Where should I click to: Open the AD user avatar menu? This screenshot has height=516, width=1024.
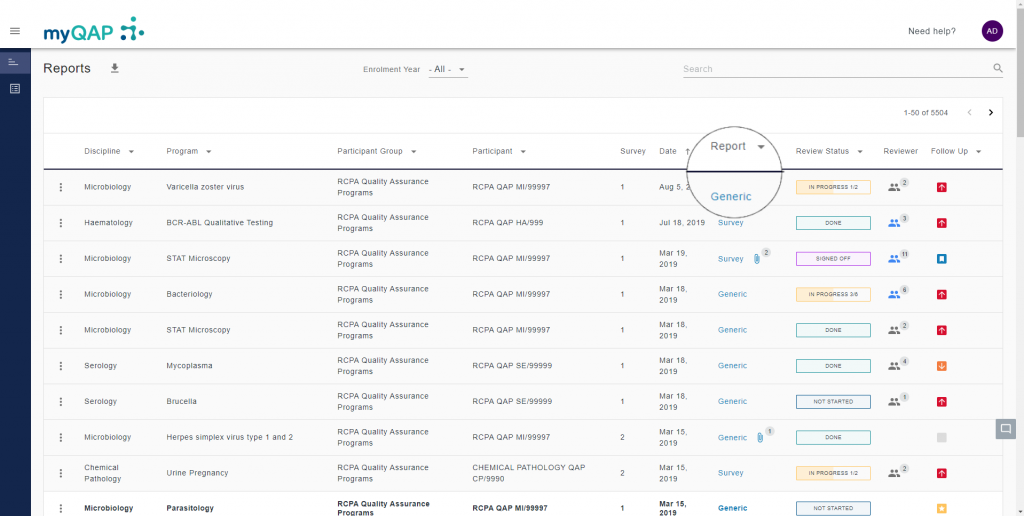(x=992, y=31)
